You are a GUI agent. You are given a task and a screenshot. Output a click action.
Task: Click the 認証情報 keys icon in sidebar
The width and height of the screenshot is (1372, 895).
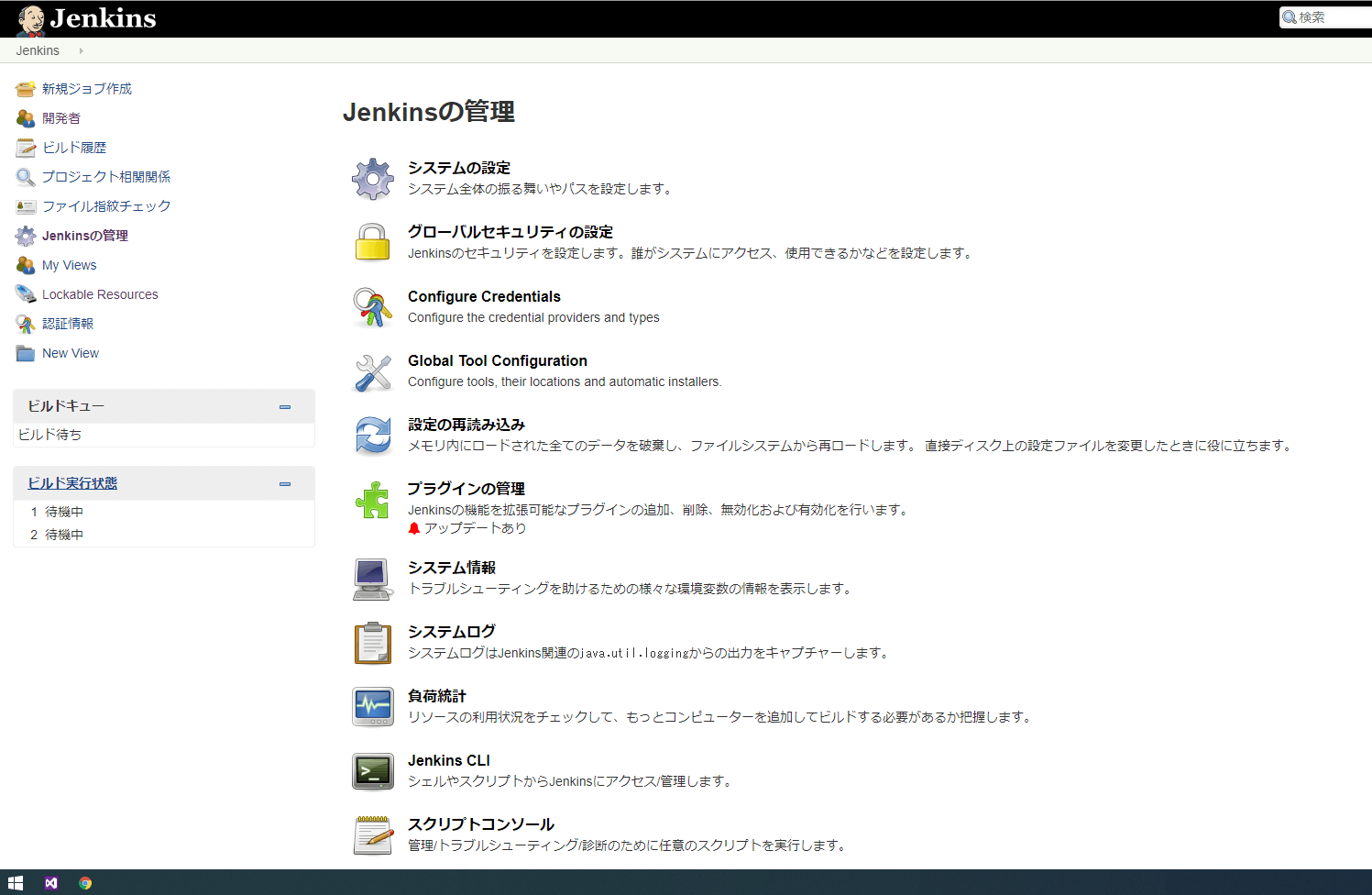(26, 324)
